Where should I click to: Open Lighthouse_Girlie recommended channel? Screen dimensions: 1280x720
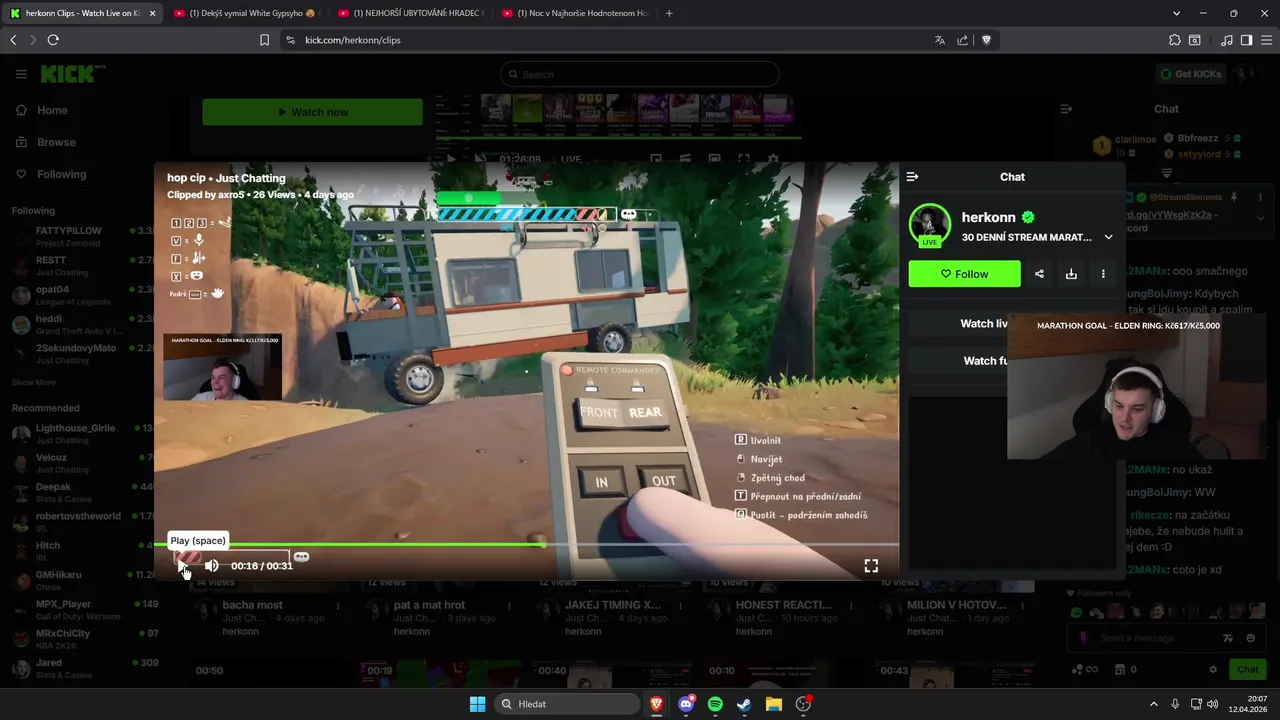click(x=83, y=433)
